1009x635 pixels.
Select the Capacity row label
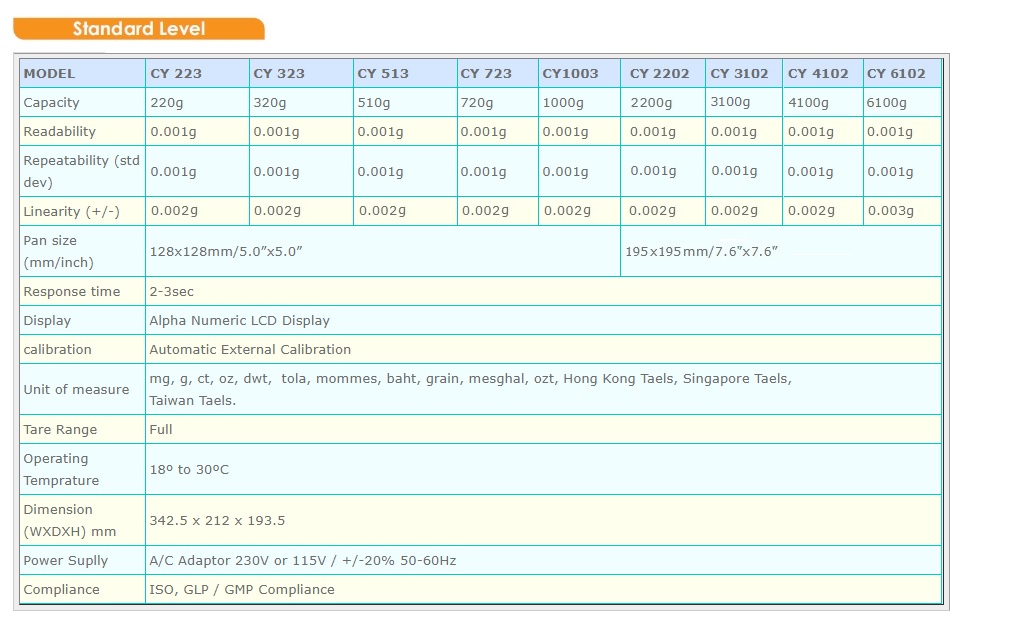tap(51, 102)
